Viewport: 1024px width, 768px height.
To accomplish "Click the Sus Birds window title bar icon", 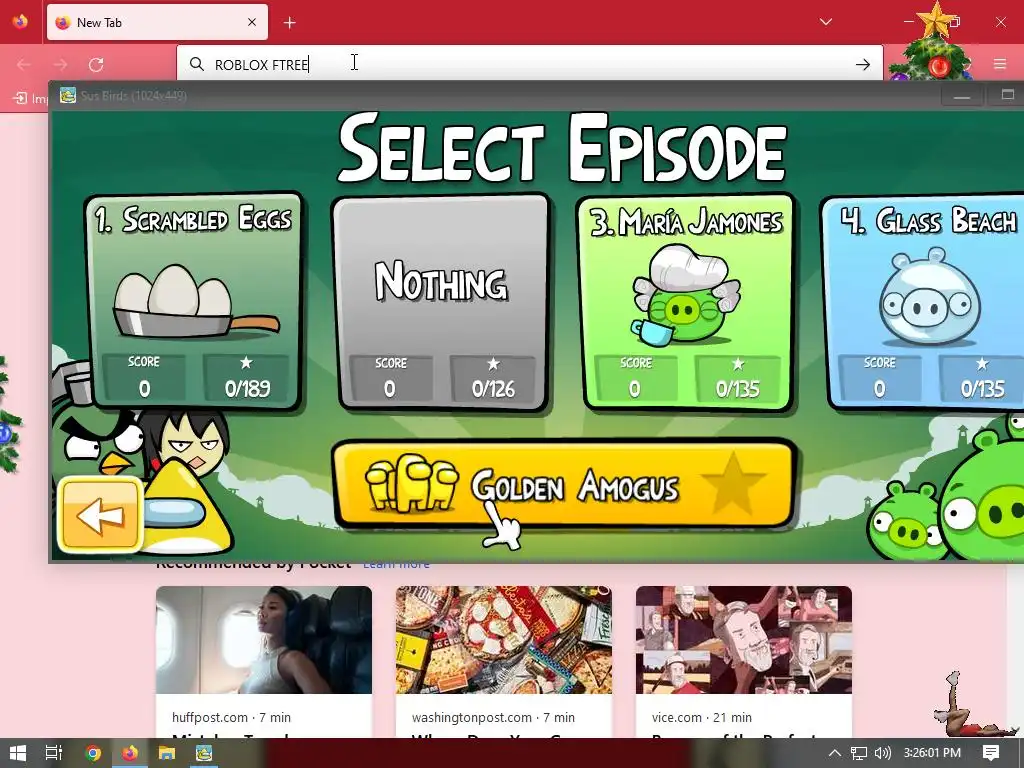I will coord(67,95).
